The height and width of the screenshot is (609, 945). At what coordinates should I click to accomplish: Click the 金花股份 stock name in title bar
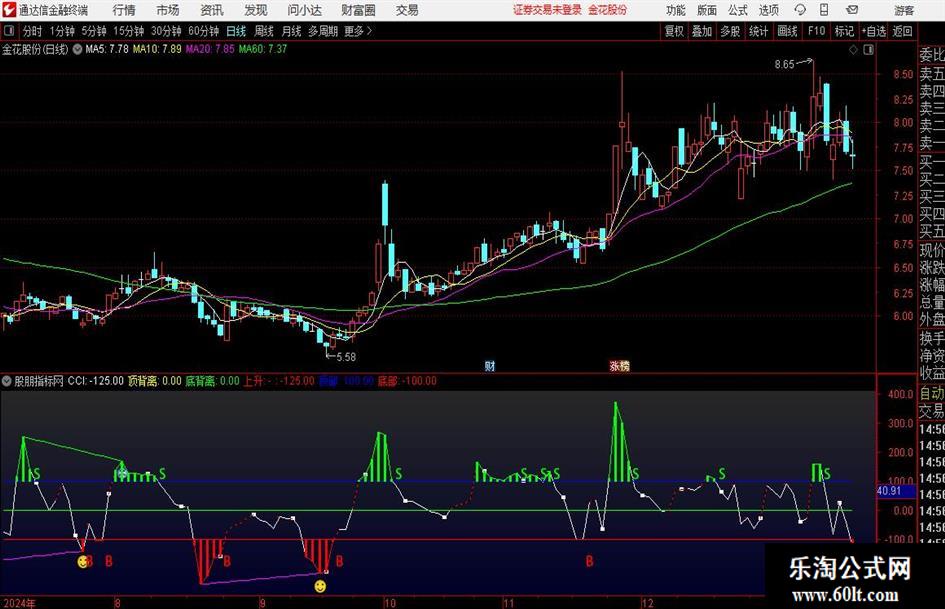click(x=608, y=10)
